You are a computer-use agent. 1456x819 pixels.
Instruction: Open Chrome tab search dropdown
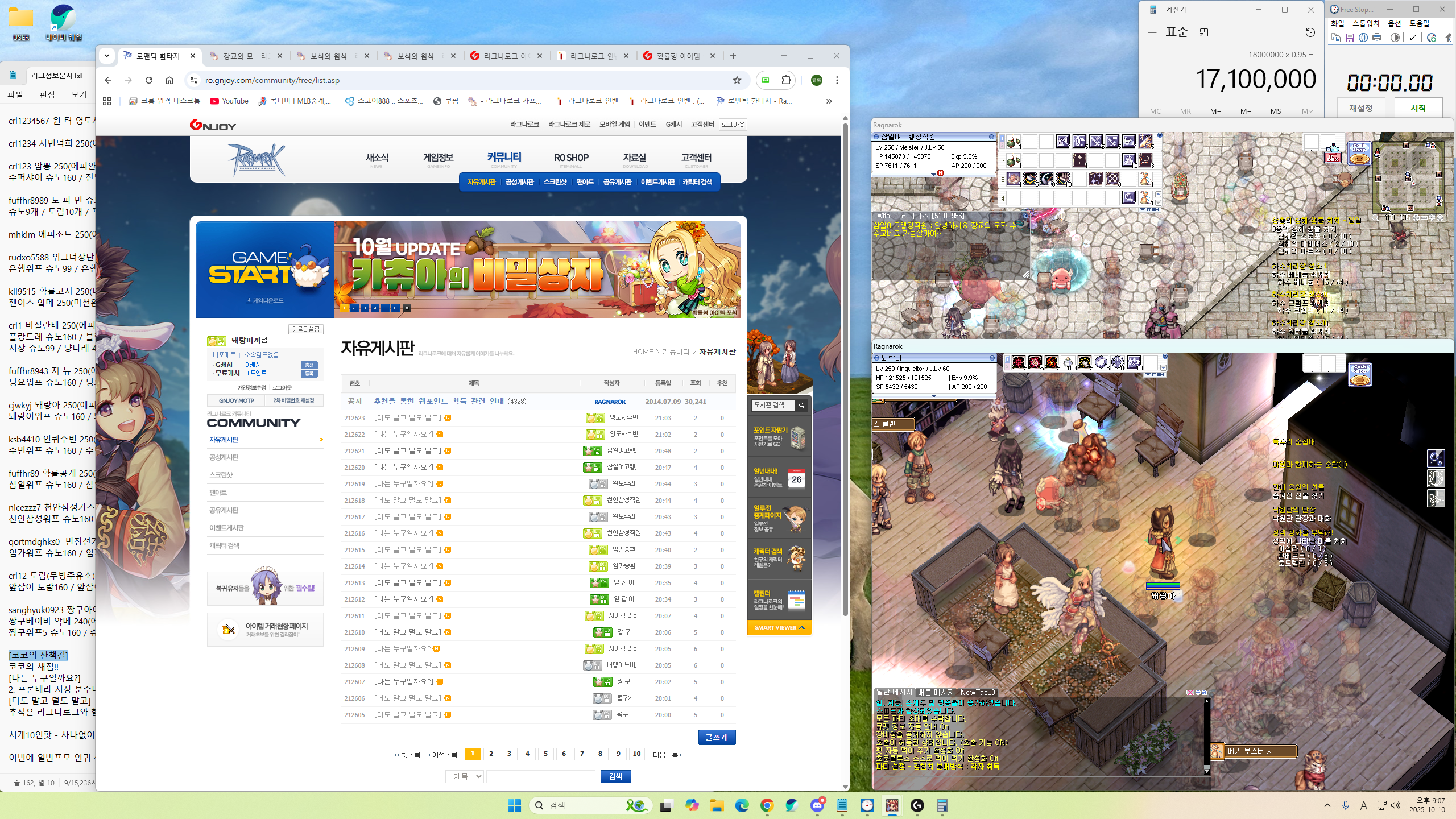click(x=107, y=56)
